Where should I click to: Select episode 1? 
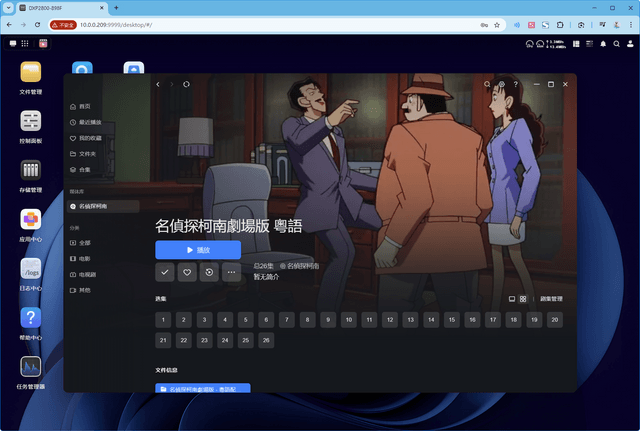pyautogui.click(x=163, y=320)
